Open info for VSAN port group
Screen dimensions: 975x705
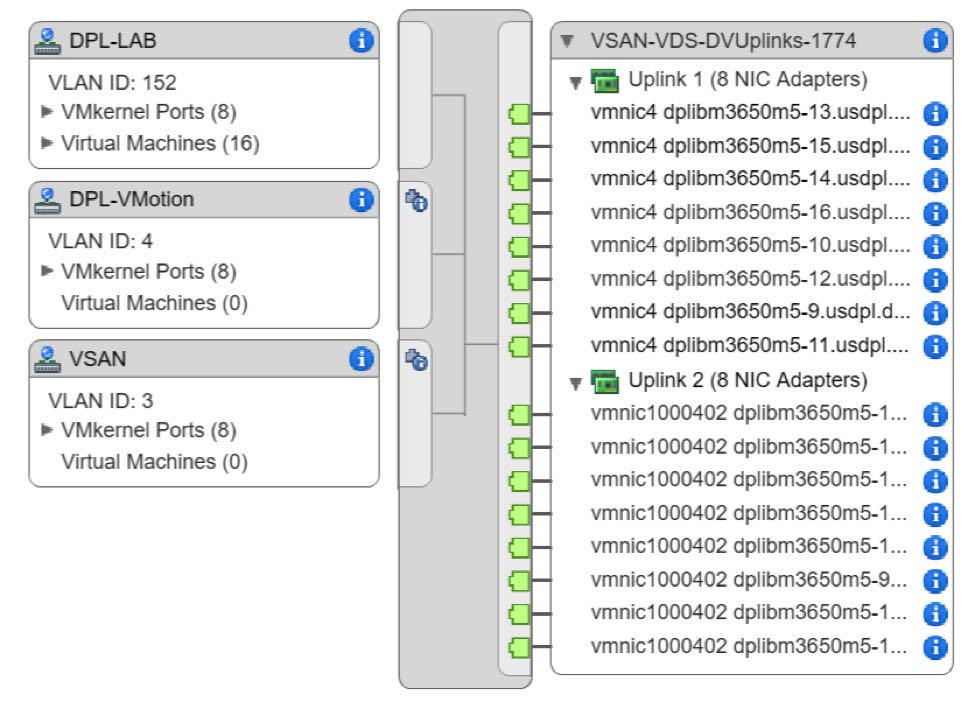point(361,359)
